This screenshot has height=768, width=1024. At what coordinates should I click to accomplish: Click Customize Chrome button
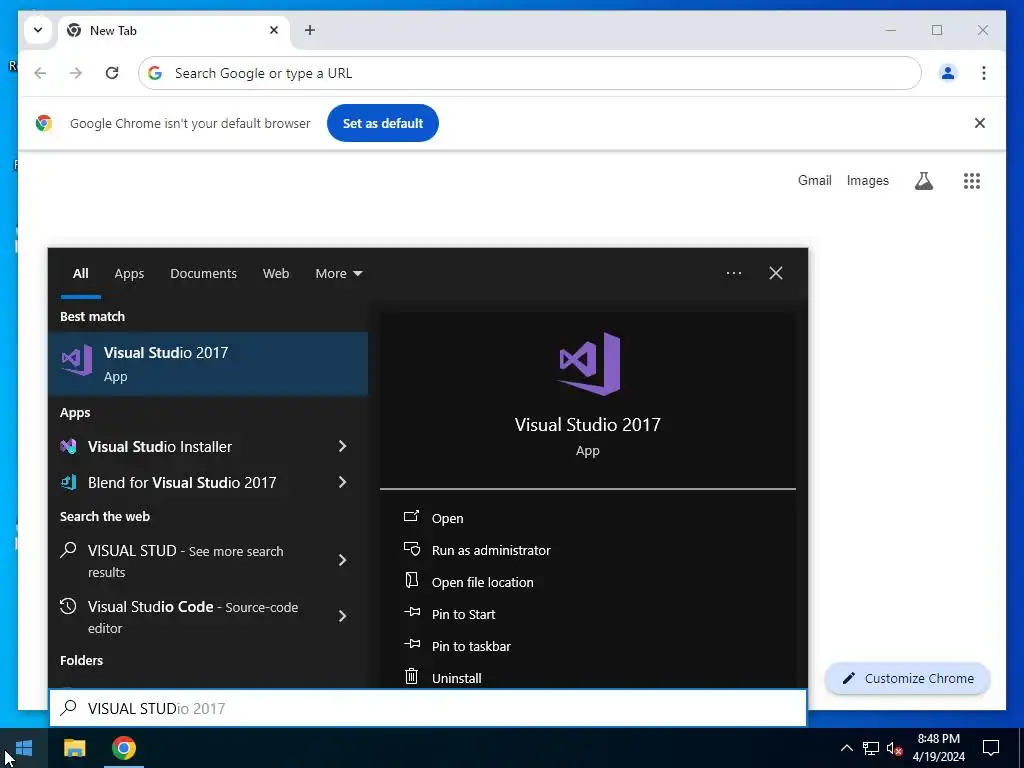(908, 679)
